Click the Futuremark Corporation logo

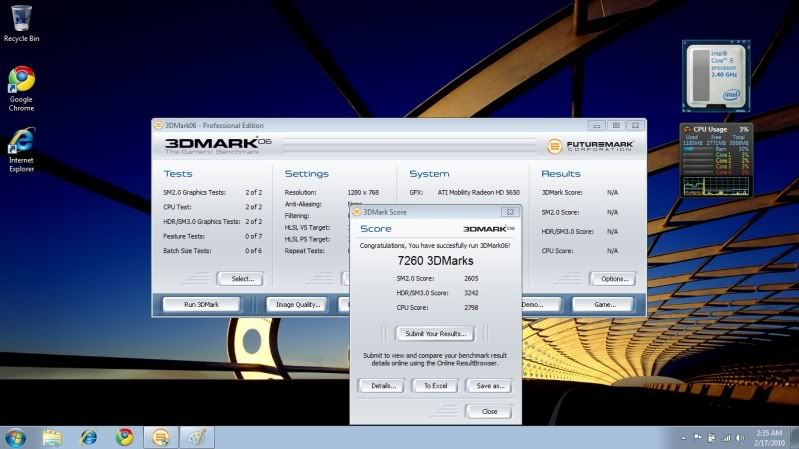point(590,146)
